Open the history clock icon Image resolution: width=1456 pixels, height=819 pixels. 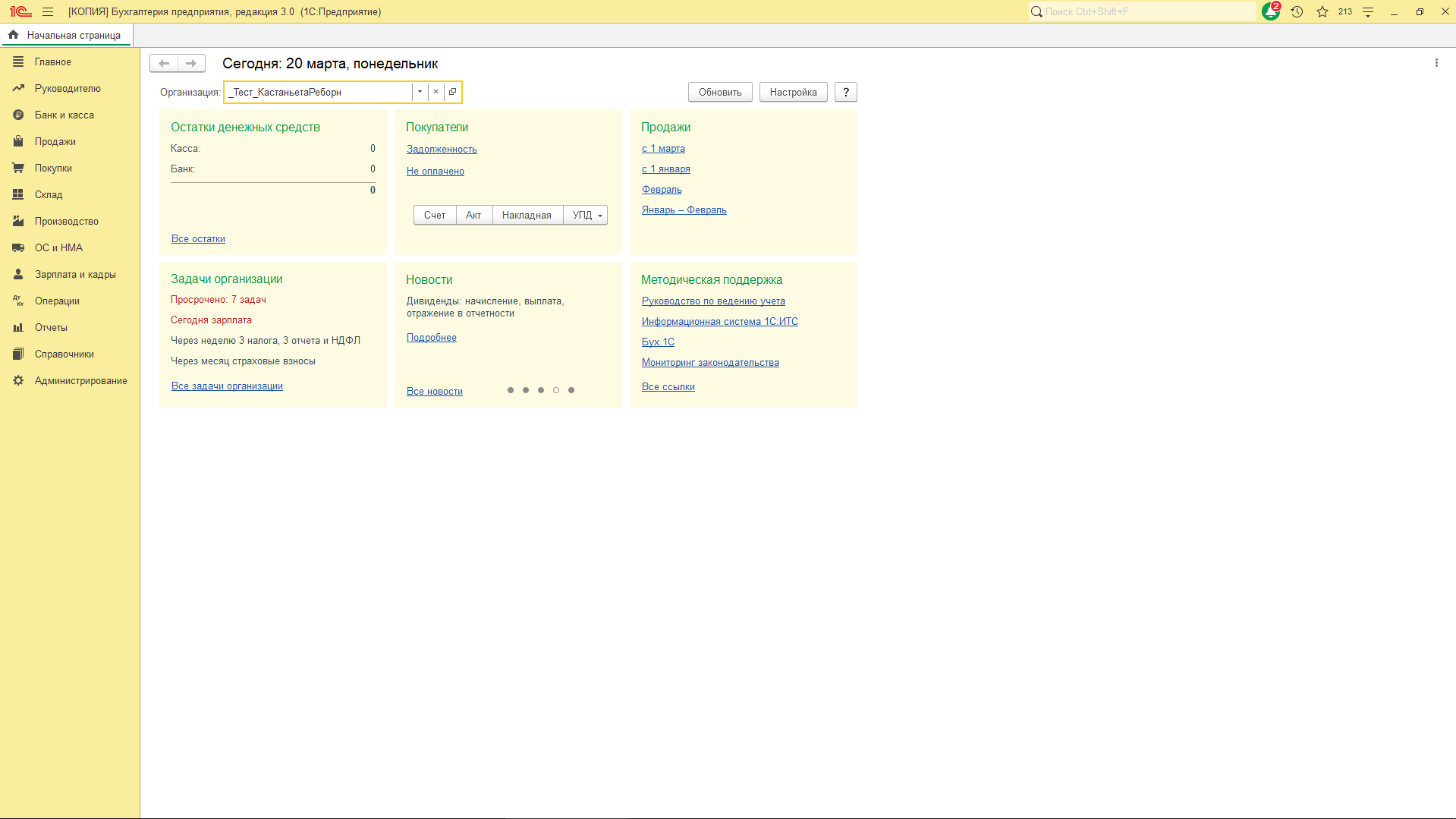coord(1297,12)
